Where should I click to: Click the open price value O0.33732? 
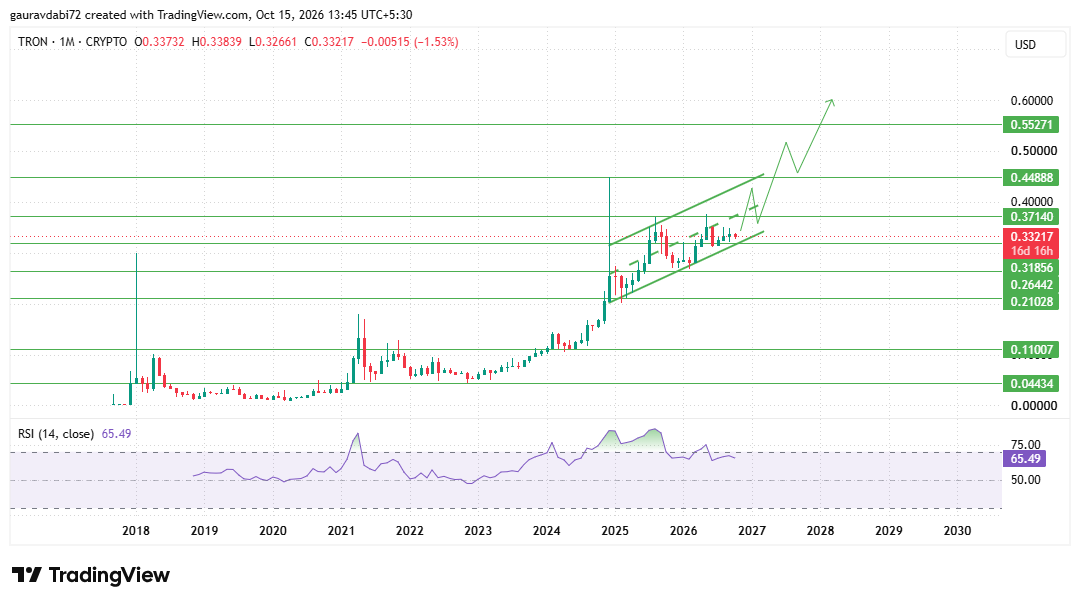point(159,42)
